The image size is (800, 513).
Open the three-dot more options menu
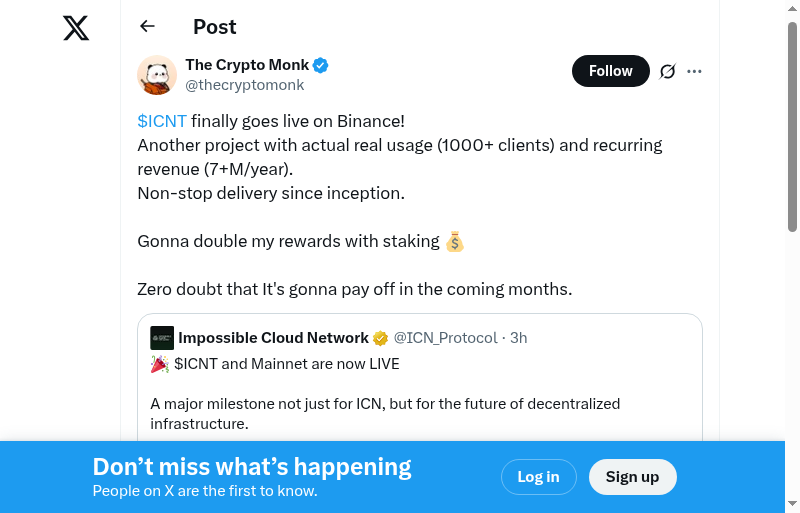(x=695, y=71)
